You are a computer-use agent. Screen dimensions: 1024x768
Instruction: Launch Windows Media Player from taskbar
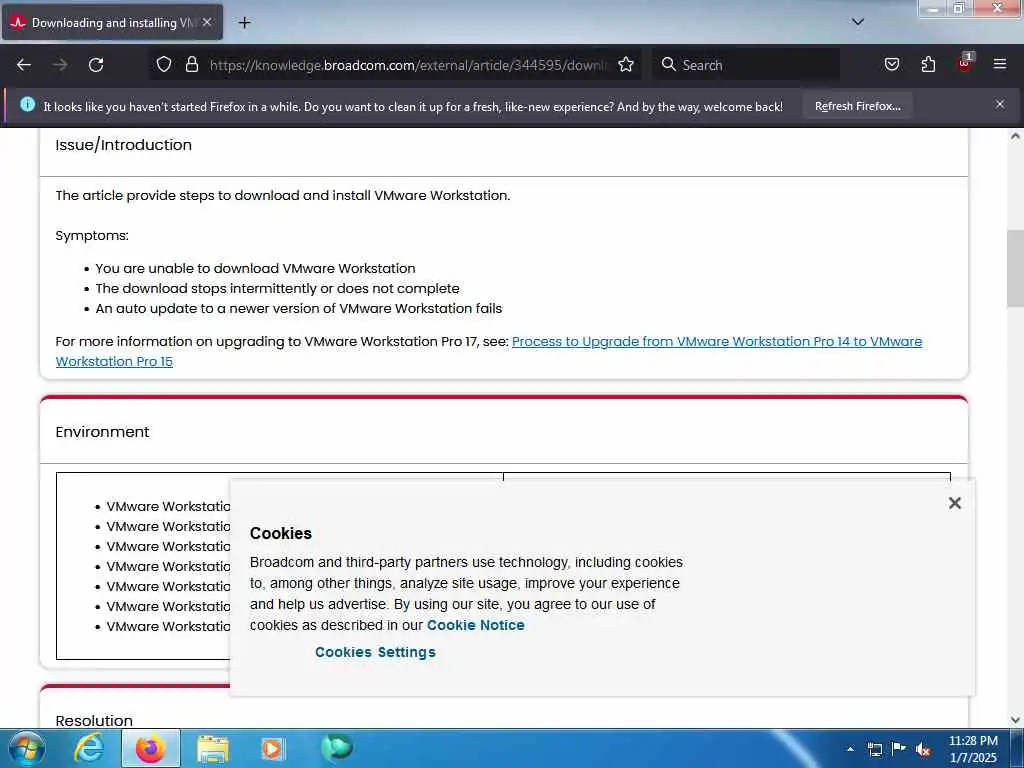pos(272,748)
